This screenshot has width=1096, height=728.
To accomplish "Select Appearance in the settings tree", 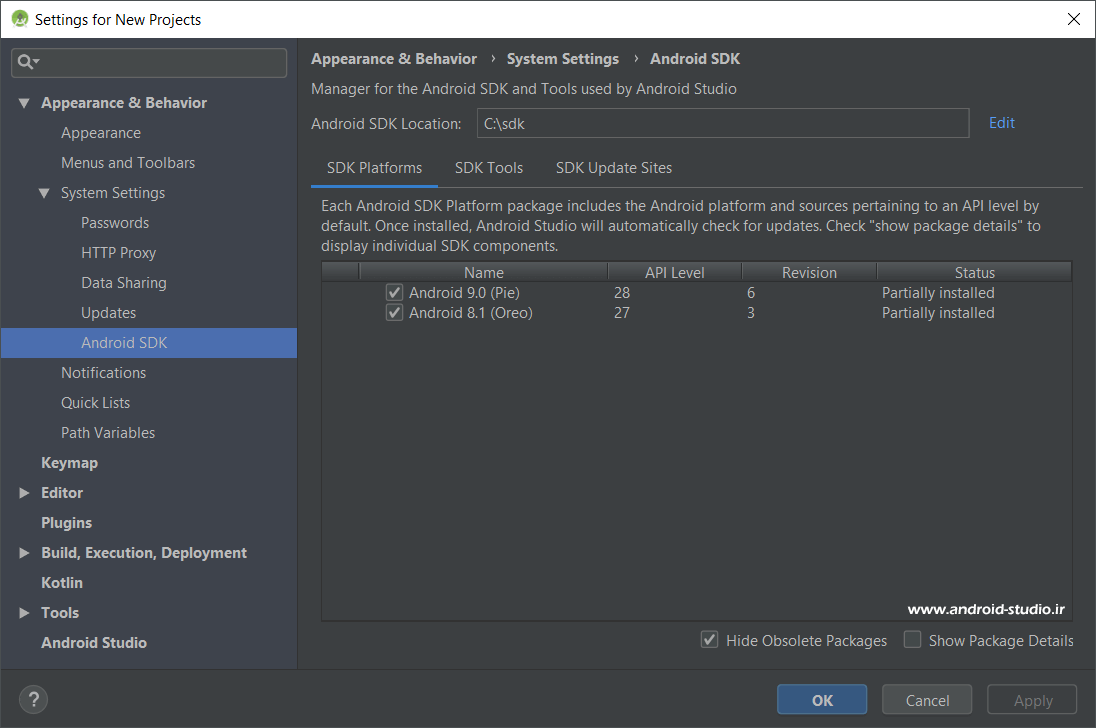I will point(101,133).
